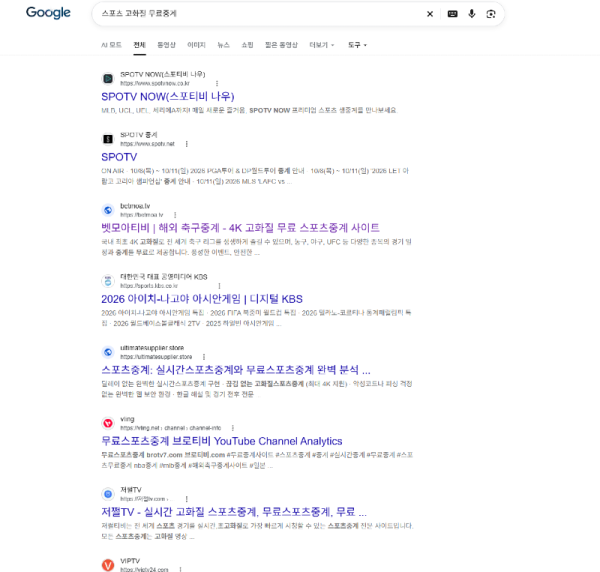600x572 pixels.
Task: Open the SPOTV NOW(스포티비 나우) result link
Action: point(168,96)
